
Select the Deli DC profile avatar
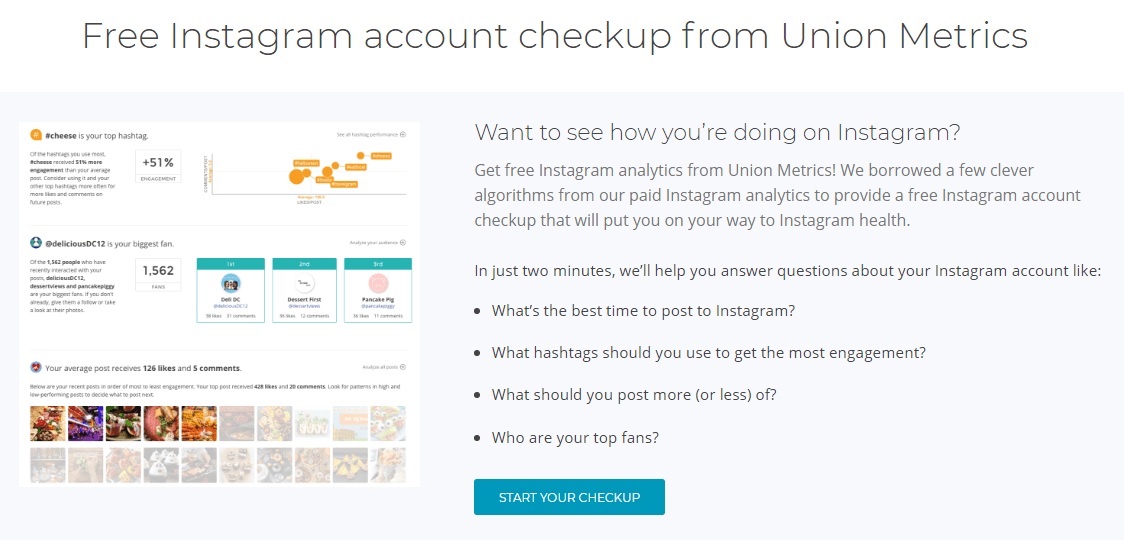click(231, 283)
